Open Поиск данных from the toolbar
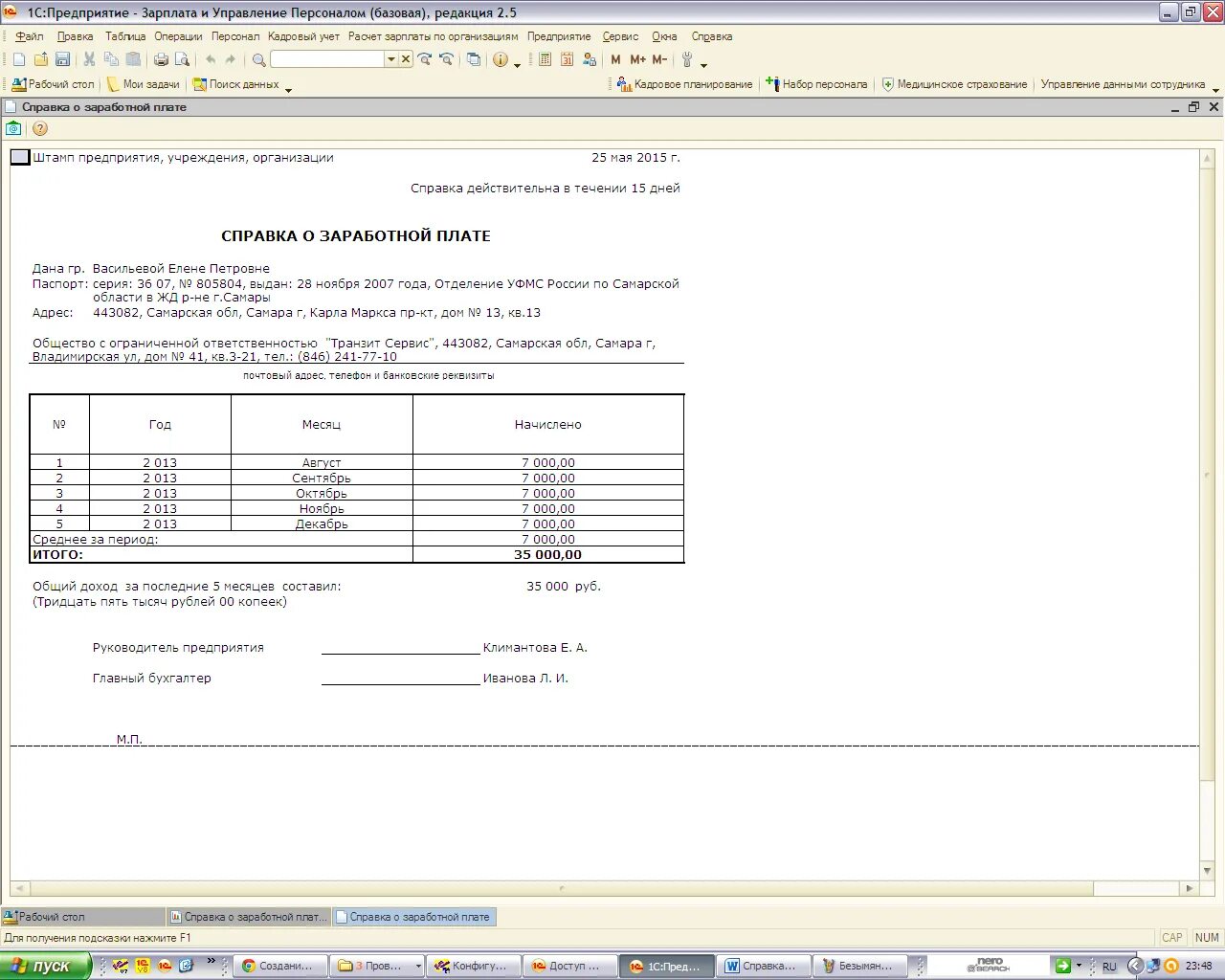Viewport: 1225px width, 980px height. [235, 84]
